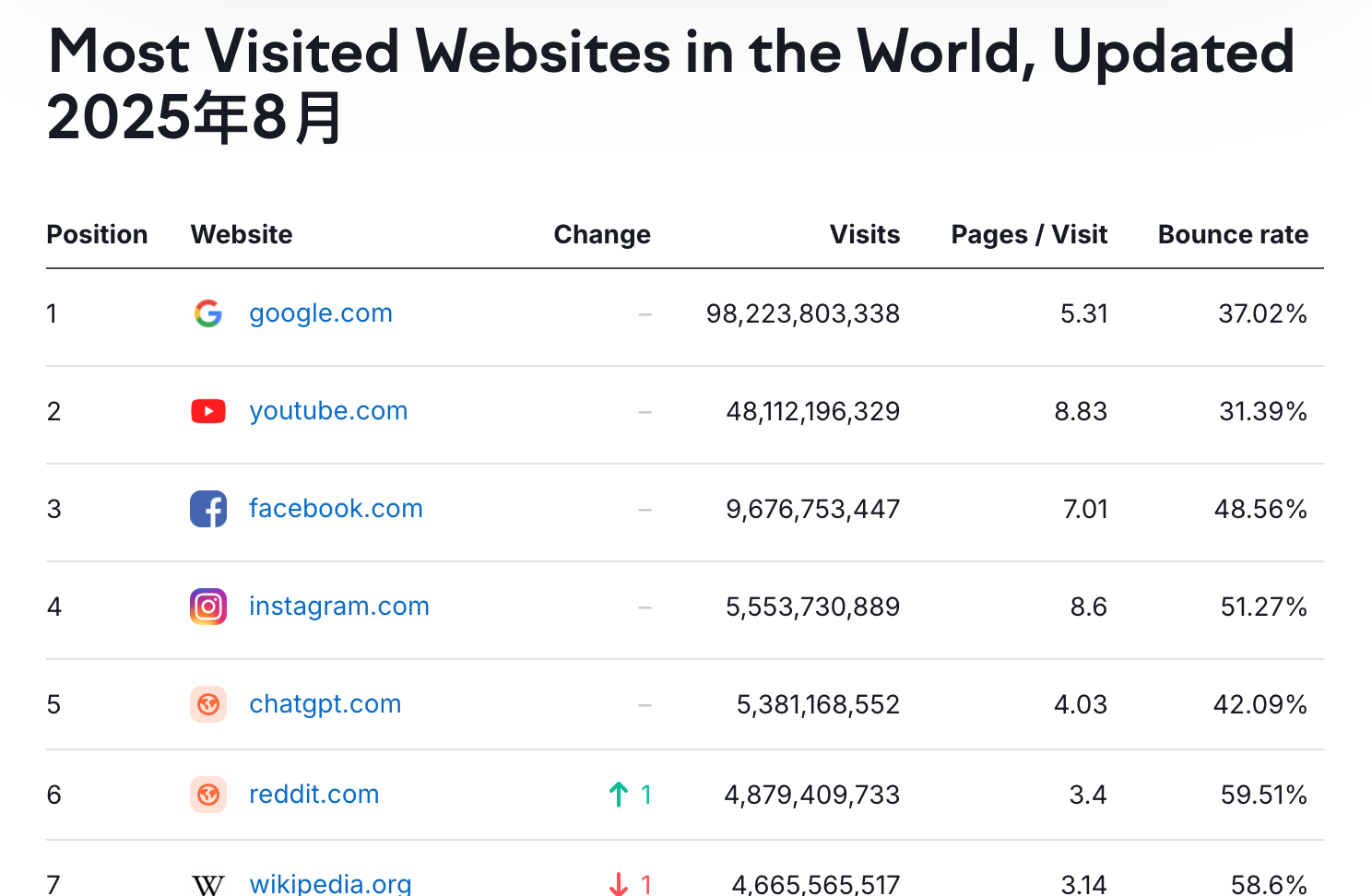Image resolution: width=1372 pixels, height=896 pixels.
Task: Click the Wikipedia W icon
Action: [208, 883]
